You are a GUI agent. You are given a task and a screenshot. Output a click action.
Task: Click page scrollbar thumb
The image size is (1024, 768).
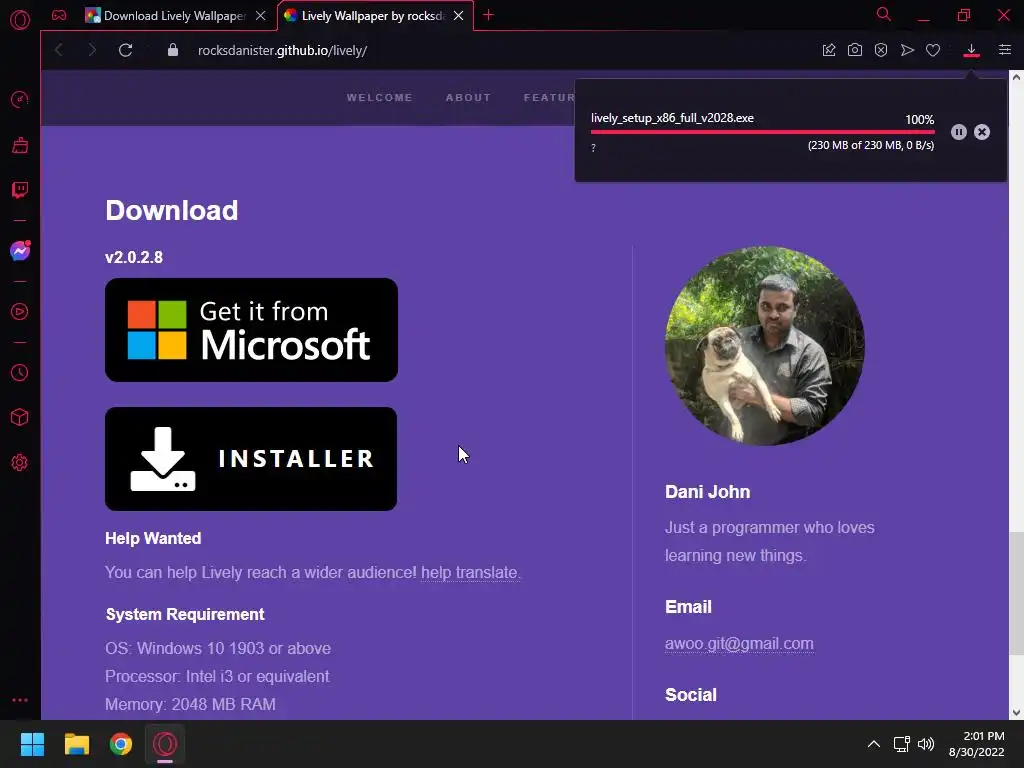click(1016, 594)
